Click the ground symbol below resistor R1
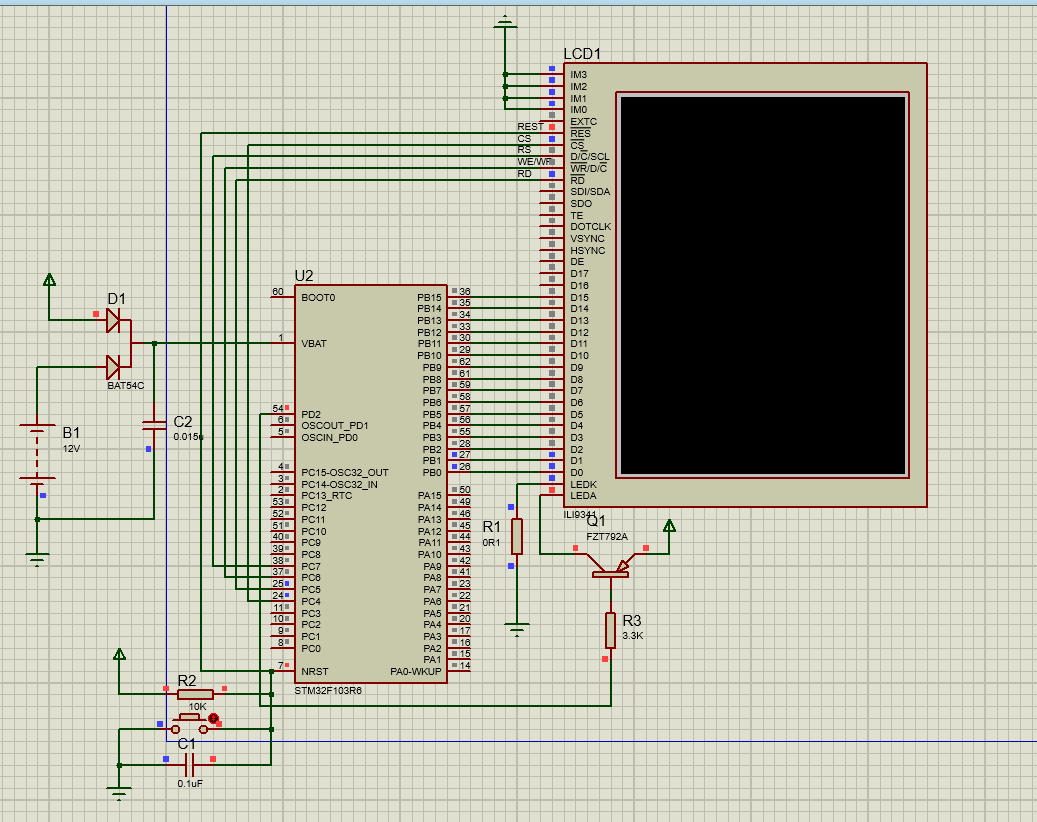Image resolution: width=1037 pixels, height=822 pixels. click(x=517, y=629)
